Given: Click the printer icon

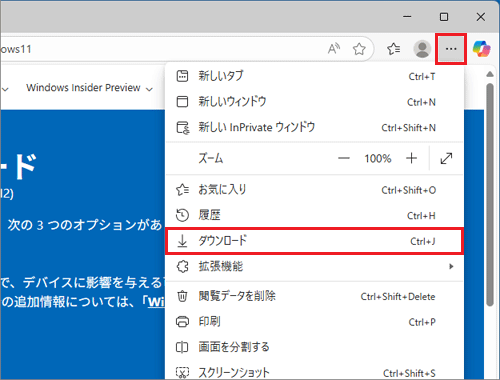Looking at the screenshot, I should 182,322.
